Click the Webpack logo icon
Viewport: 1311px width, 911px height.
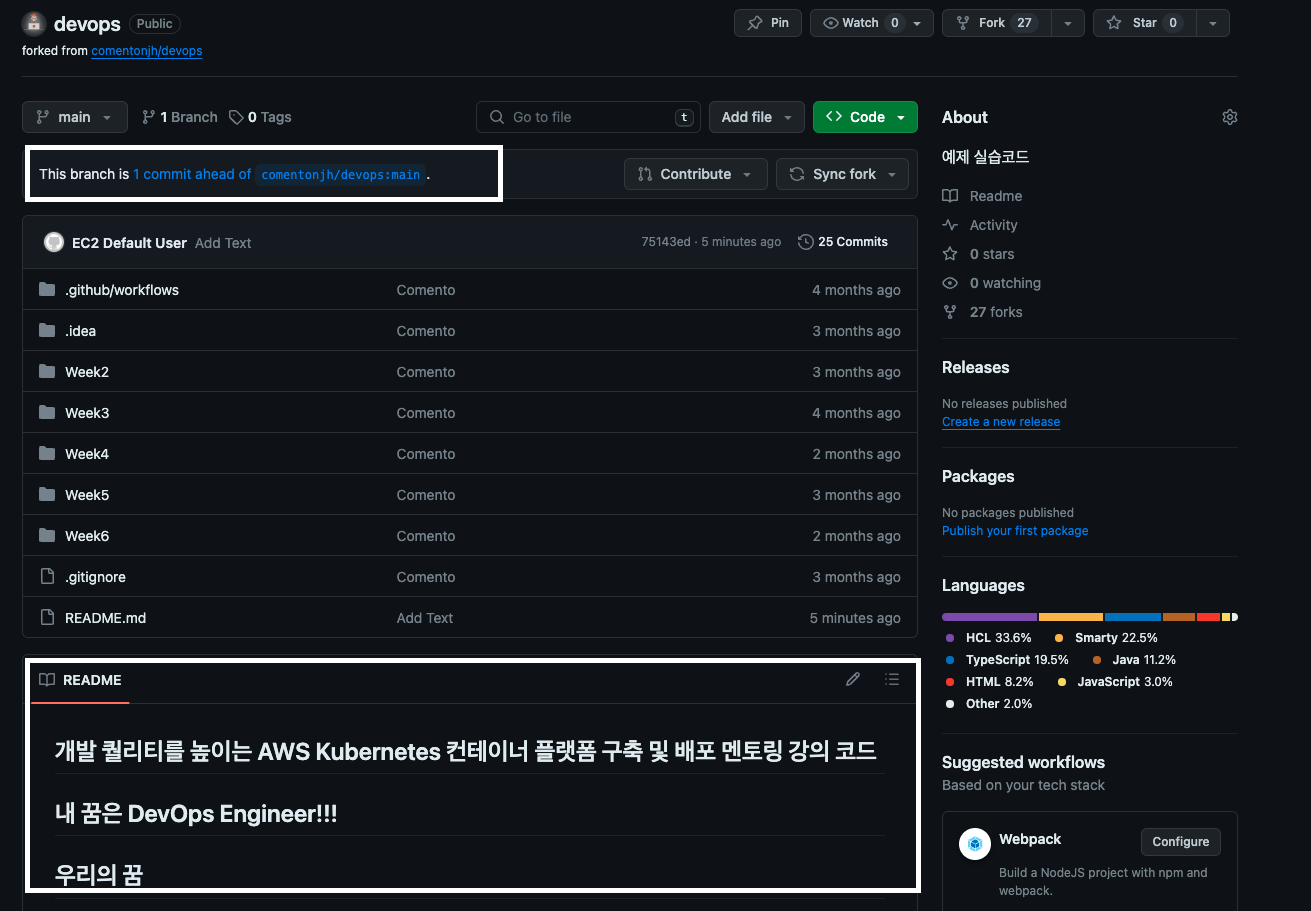[975, 844]
